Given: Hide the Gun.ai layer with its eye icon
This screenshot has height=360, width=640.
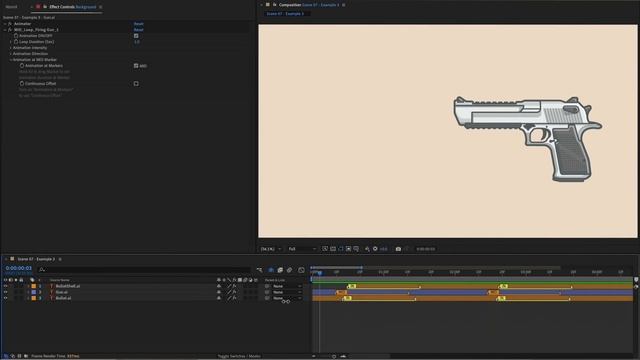Looking at the screenshot, I should click(x=5, y=292).
